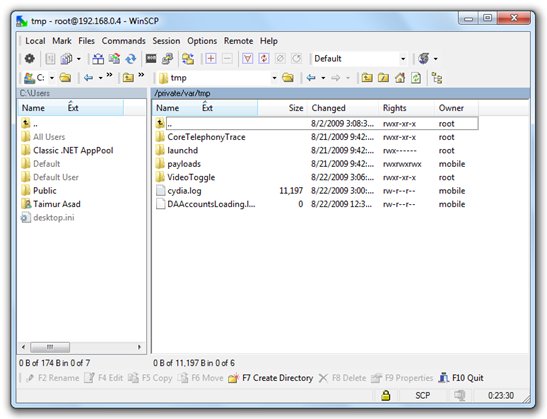The width and height of the screenshot is (547, 419).
Task: Select VideoToggle folder in remote panel
Action: 191,177
